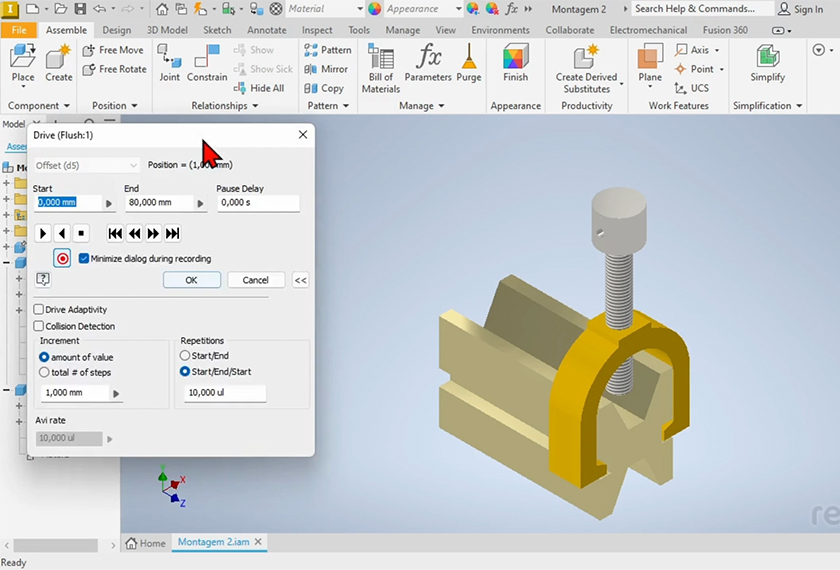Click the Pause Delay input field

click(258, 203)
